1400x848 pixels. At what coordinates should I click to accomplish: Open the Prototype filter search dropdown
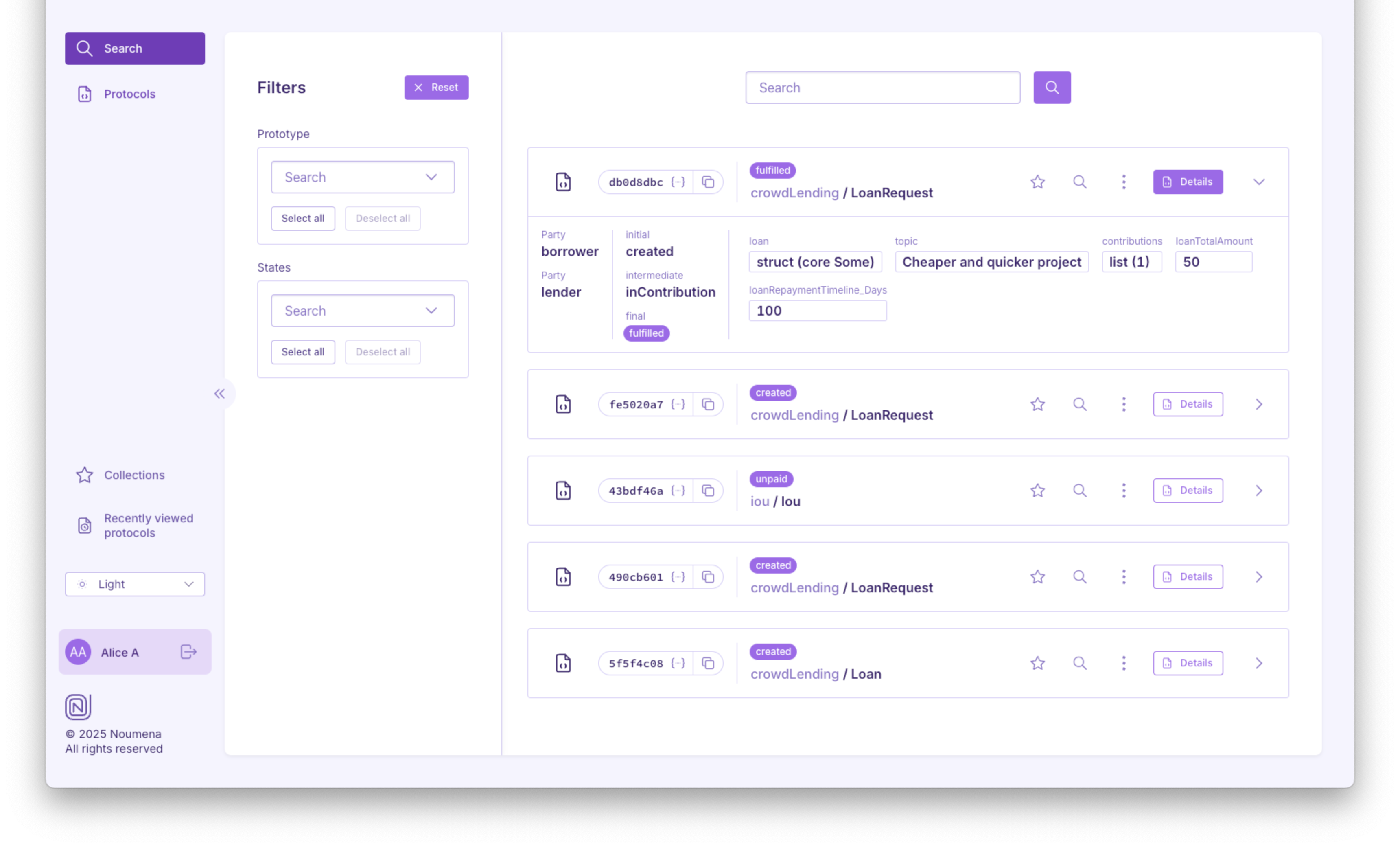tap(363, 177)
